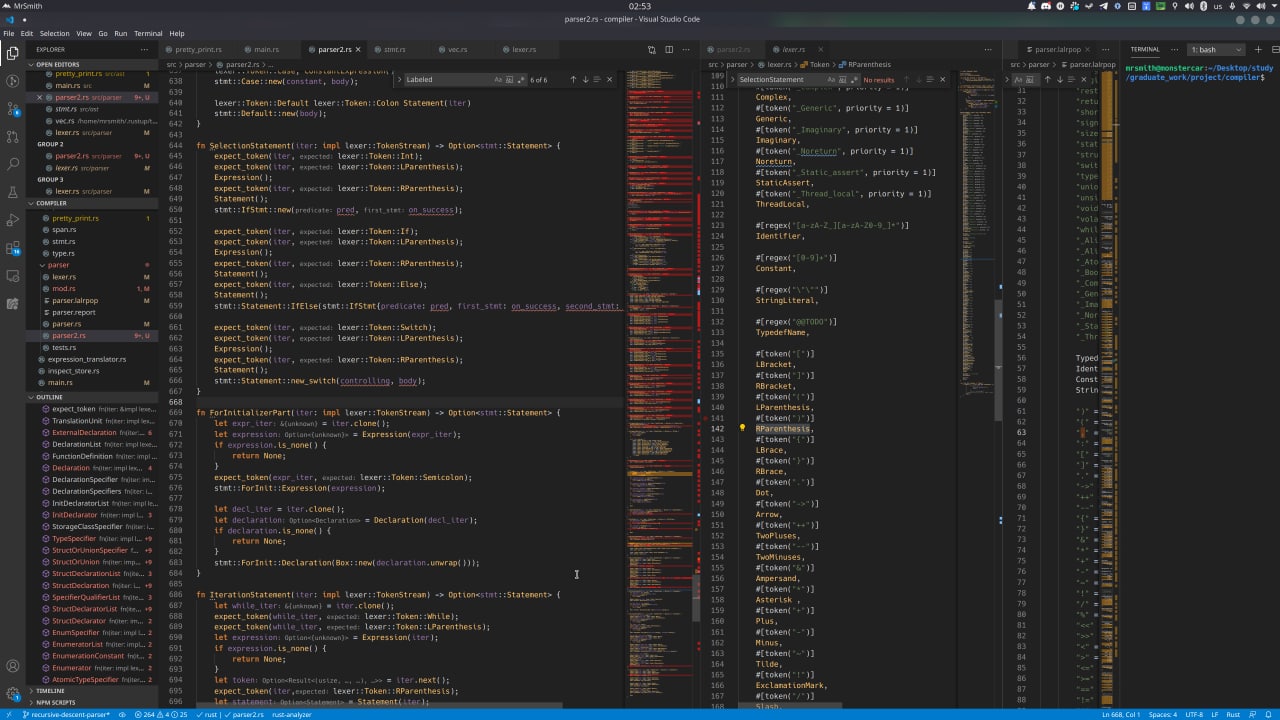Click UTF-8 encoding status item
The image size is (1280, 720).
1194,715
